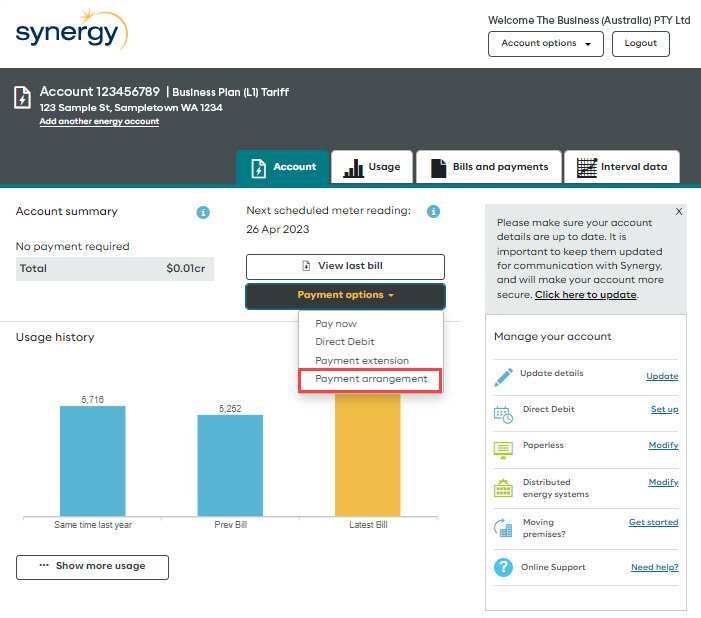Click the solar panel icon for Distributed energy systems
Screen dimensions: 701x618
503,488
